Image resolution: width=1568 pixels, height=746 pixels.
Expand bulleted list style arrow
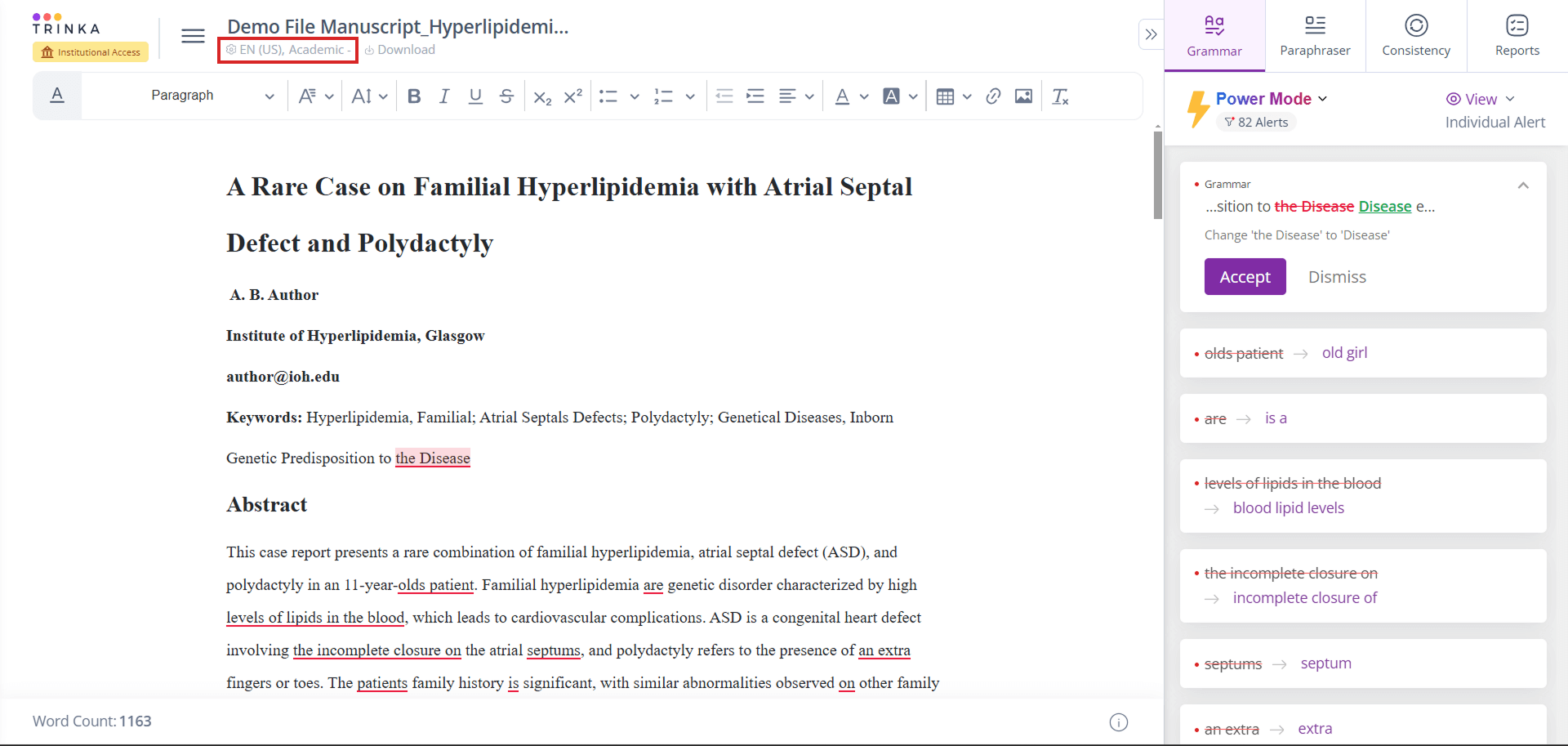(x=635, y=96)
